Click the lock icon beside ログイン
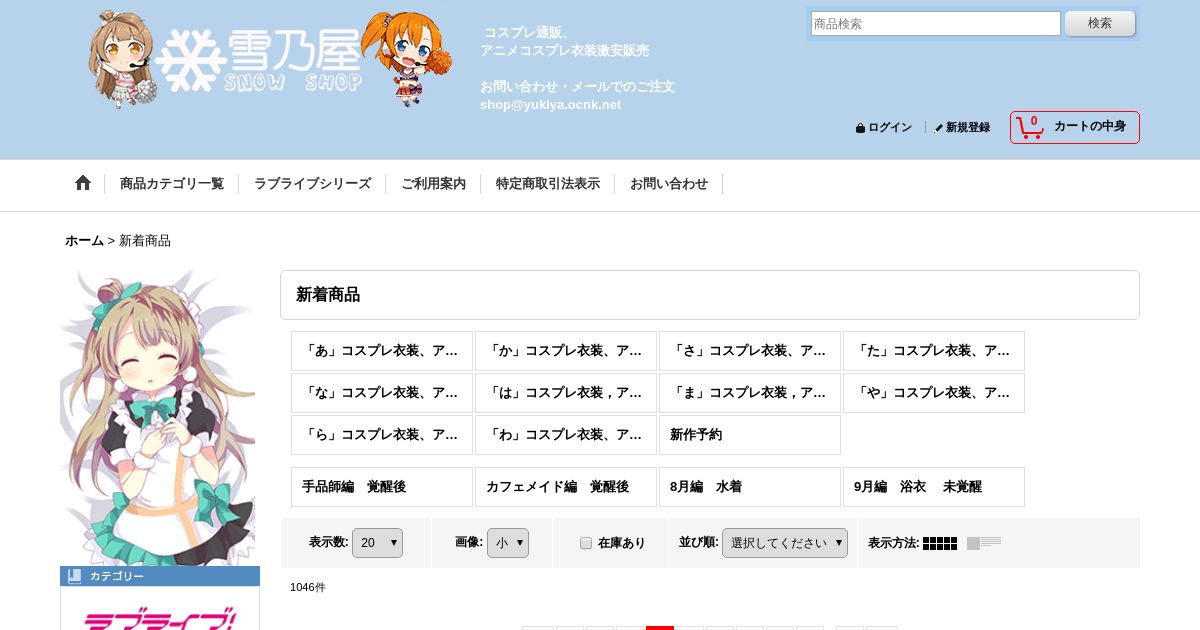 click(x=860, y=128)
